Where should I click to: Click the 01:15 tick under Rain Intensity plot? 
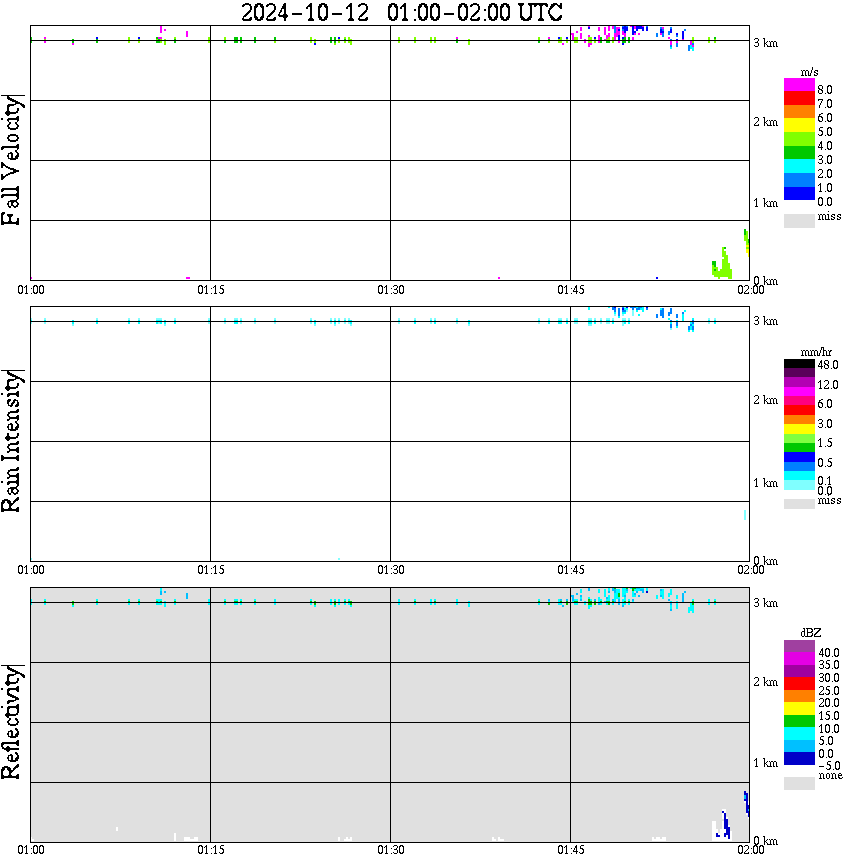pos(211,570)
